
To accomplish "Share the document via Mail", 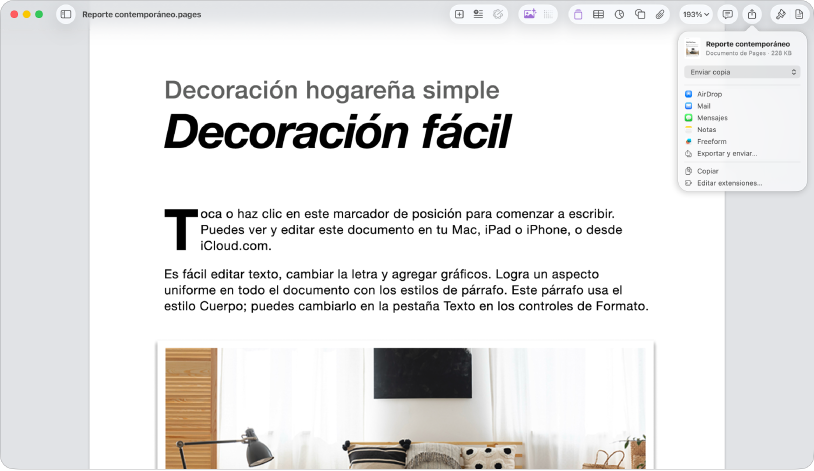I will point(742,106).
